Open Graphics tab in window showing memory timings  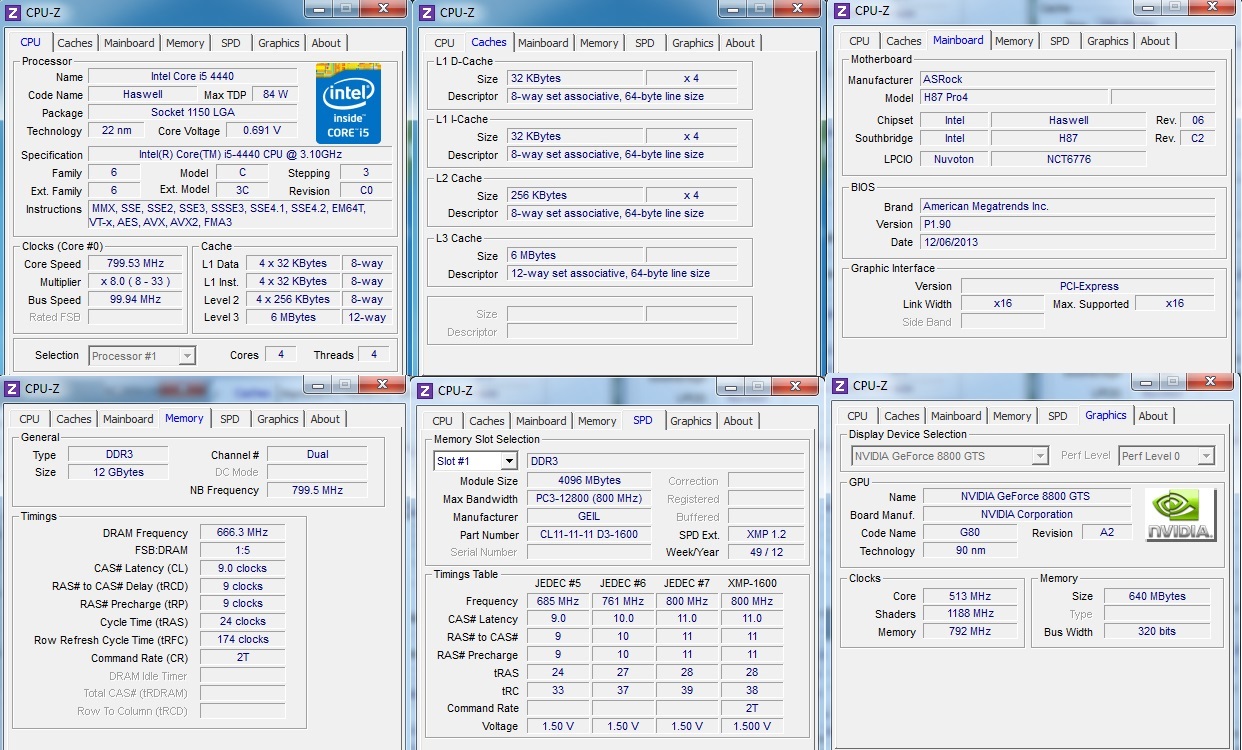(278, 419)
